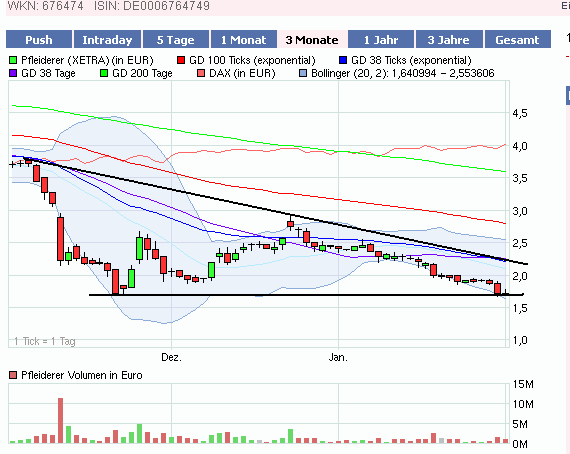Click the pink DAX (in EUR) swatch

(x=201, y=73)
